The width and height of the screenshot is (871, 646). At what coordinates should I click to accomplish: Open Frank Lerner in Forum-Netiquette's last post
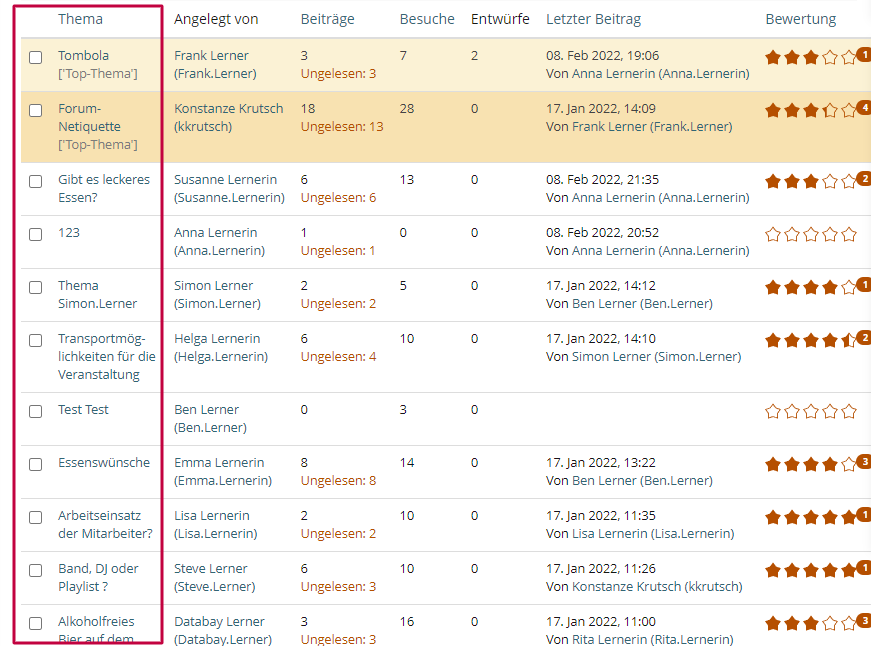click(609, 127)
